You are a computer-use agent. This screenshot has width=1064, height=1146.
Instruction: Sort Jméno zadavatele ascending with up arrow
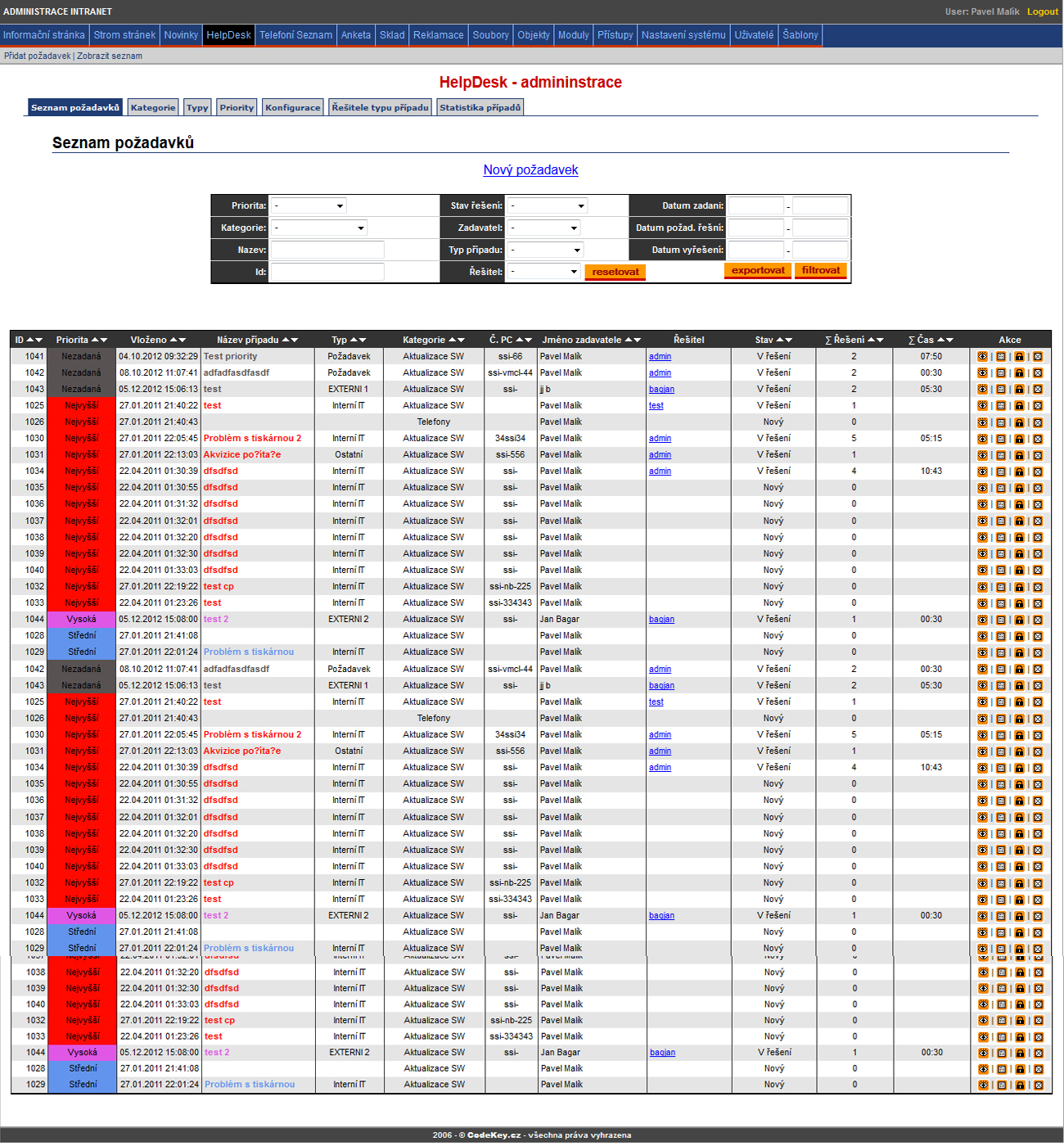(x=629, y=340)
